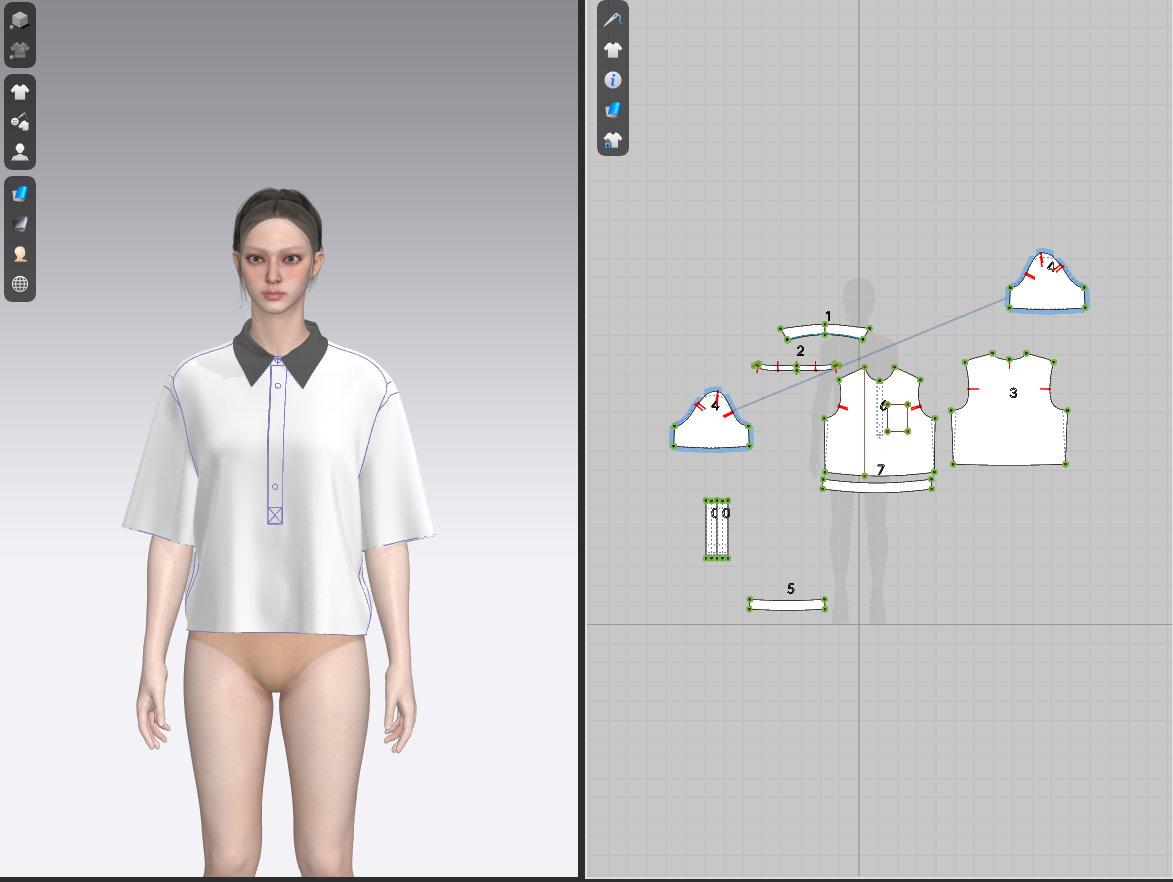Select the gray monochrome surface icon
This screenshot has height=882, width=1173.
tap(20, 224)
